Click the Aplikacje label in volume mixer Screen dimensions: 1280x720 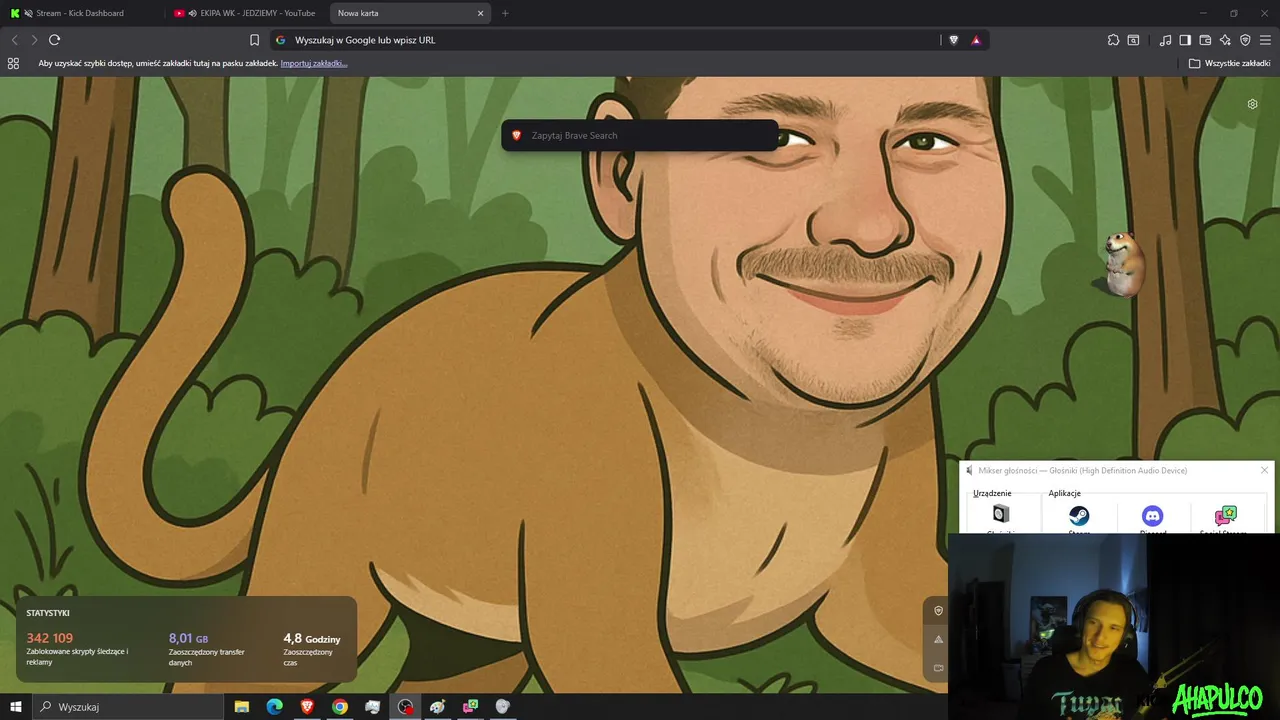click(1064, 493)
